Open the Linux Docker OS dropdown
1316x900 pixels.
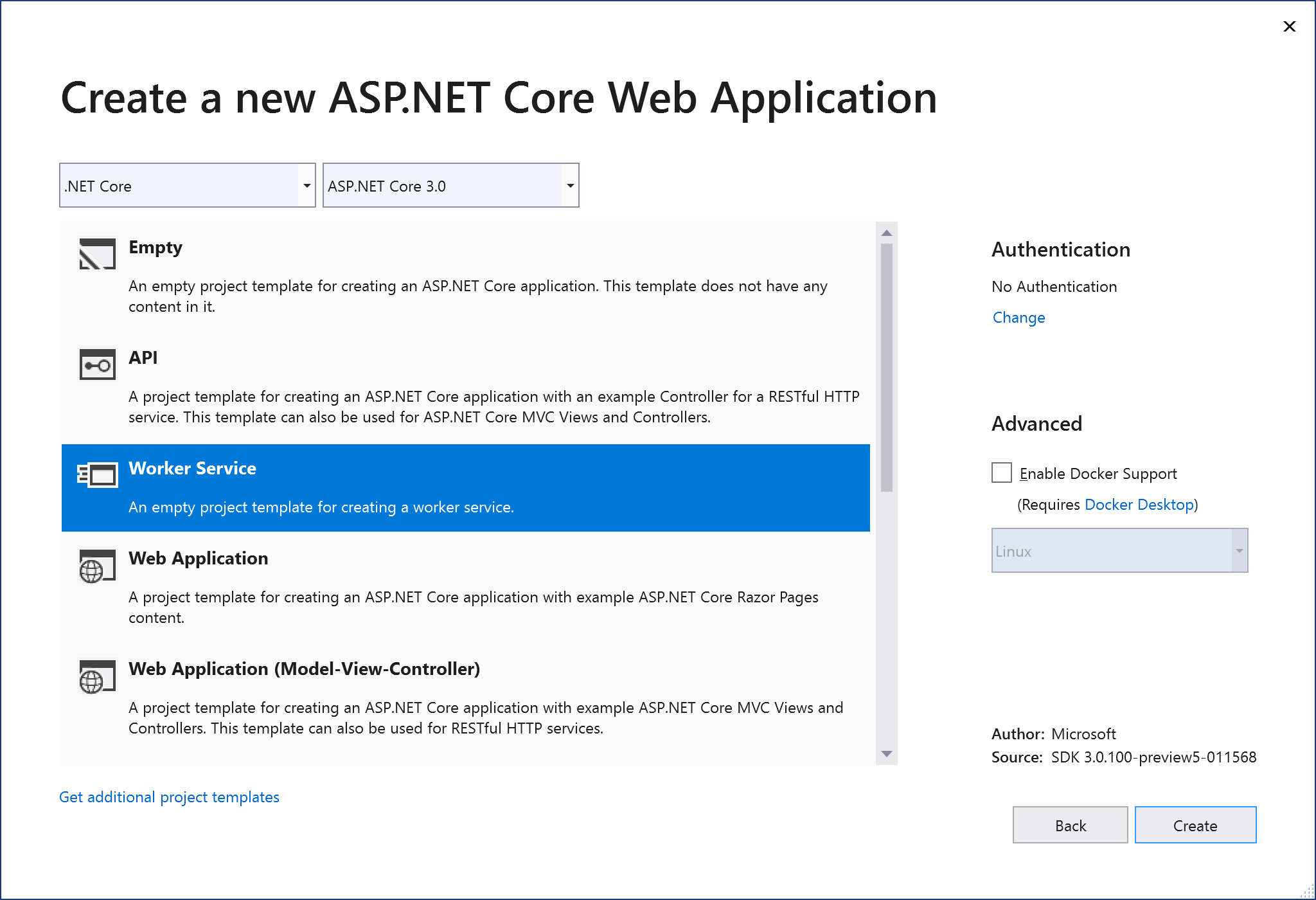(1238, 551)
